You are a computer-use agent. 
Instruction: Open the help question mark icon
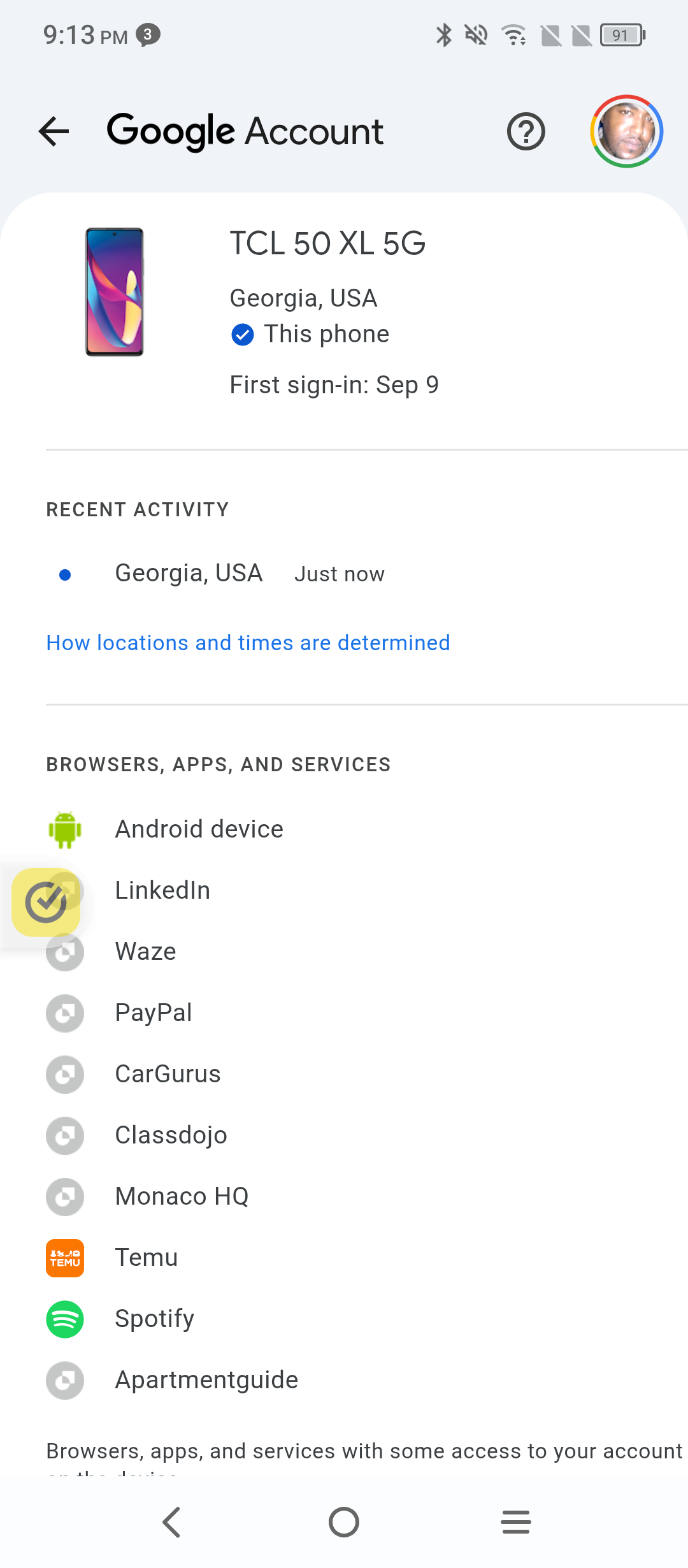pyautogui.click(x=526, y=132)
